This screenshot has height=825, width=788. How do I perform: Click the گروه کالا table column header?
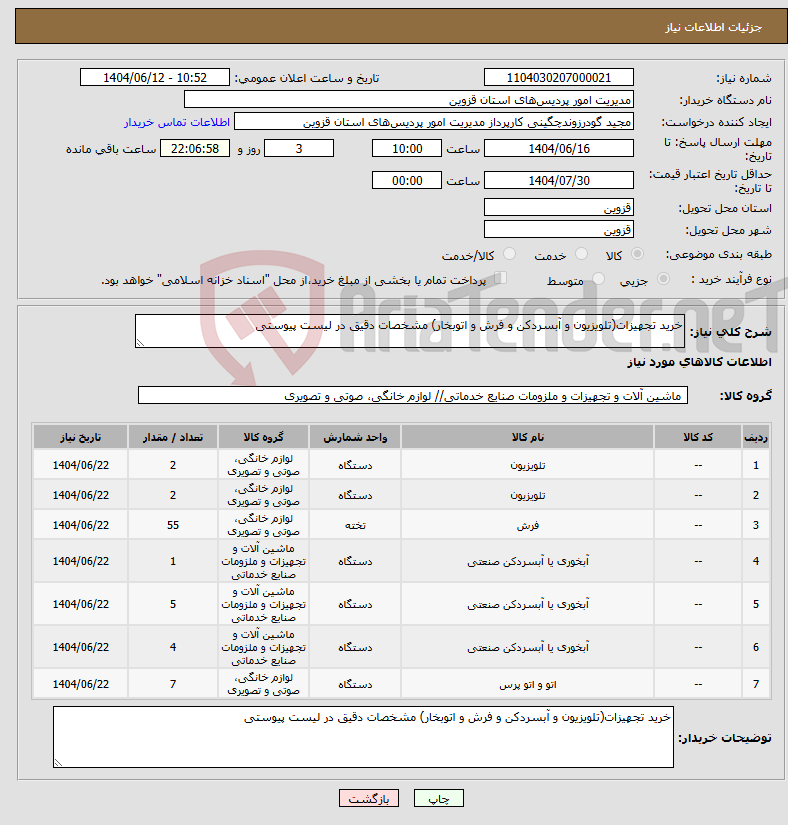pos(264,437)
